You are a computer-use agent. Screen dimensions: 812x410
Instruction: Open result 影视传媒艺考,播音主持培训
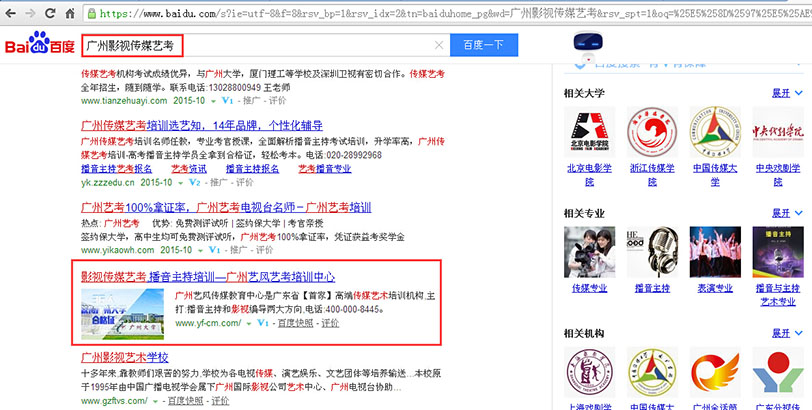208,276
